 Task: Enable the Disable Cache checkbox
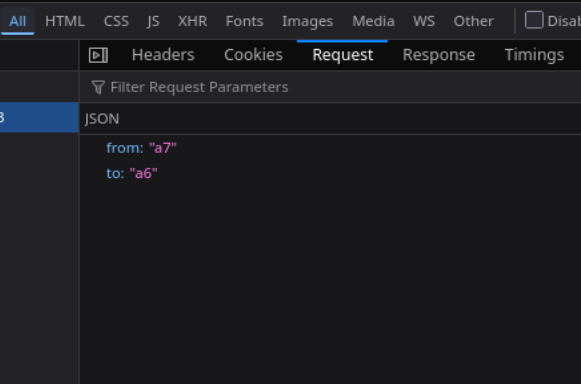(534, 20)
